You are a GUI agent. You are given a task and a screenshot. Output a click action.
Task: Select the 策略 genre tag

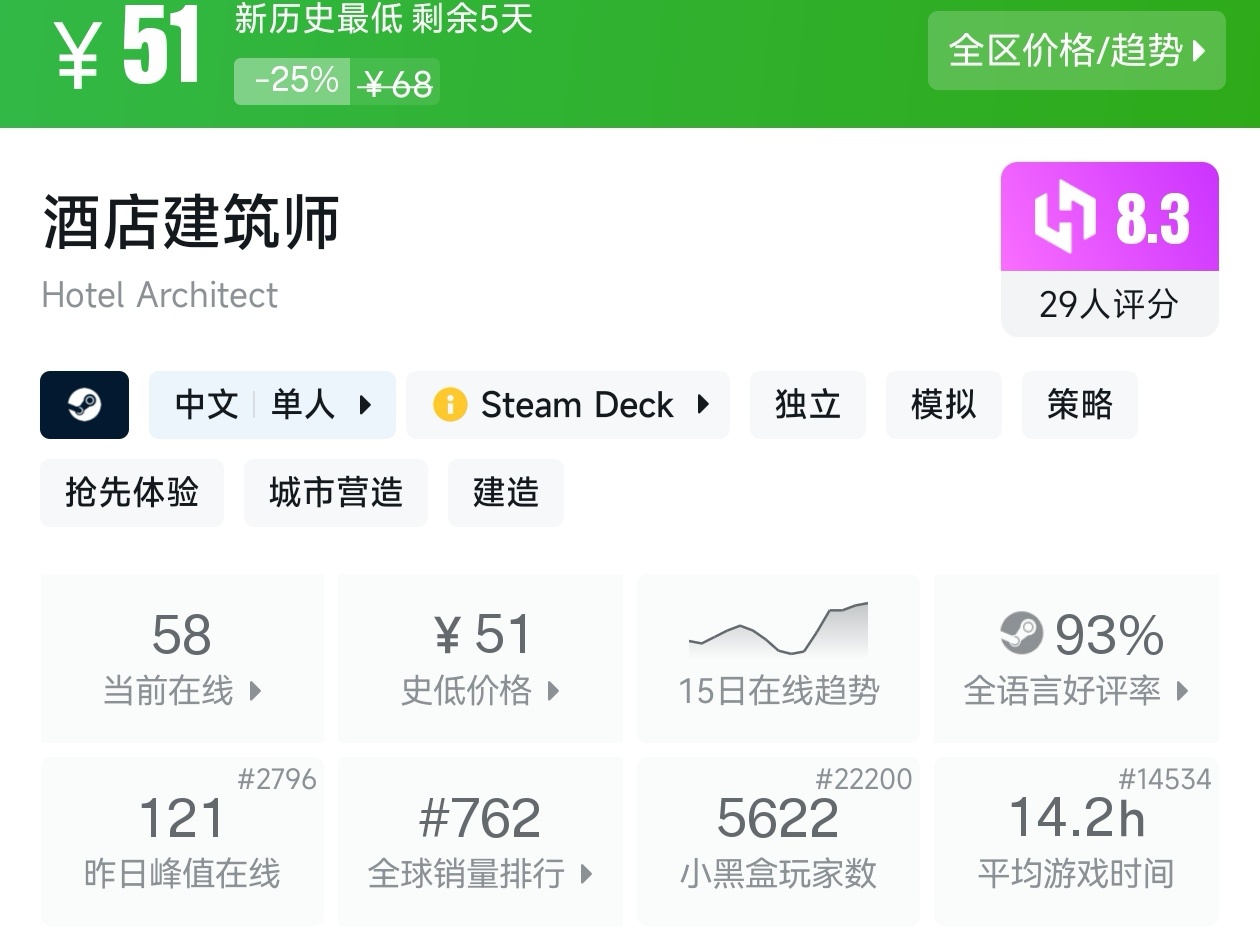pos(1079,405)
